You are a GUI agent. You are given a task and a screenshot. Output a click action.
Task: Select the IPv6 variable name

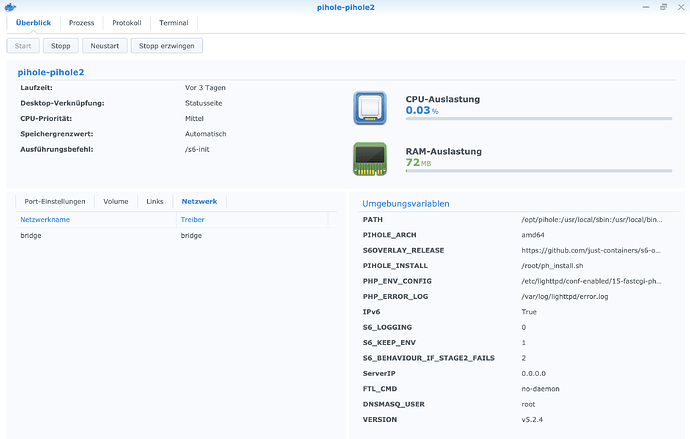coord(371,312)
